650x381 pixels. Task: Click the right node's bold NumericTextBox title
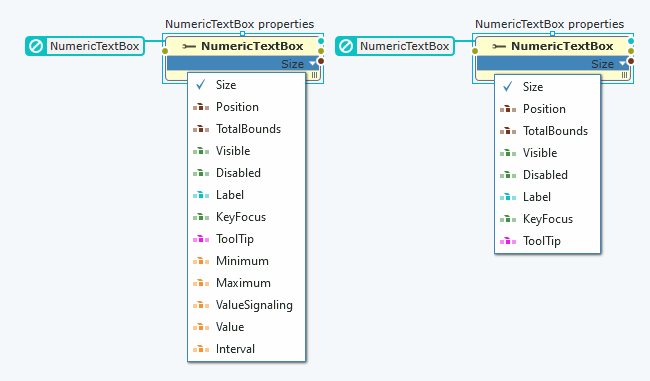click(x=562, y=46)
